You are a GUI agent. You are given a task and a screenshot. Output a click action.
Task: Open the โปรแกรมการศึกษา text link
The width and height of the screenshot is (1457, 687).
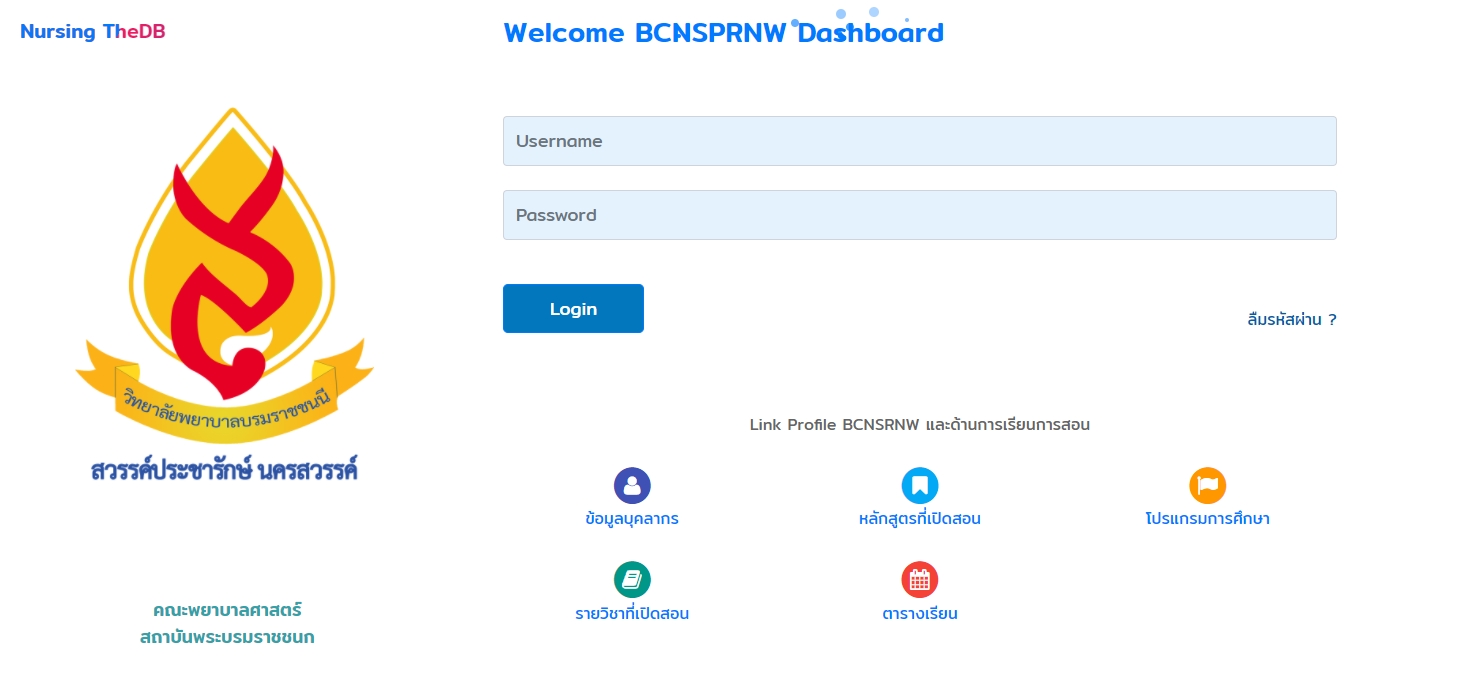pos(1208,519)
